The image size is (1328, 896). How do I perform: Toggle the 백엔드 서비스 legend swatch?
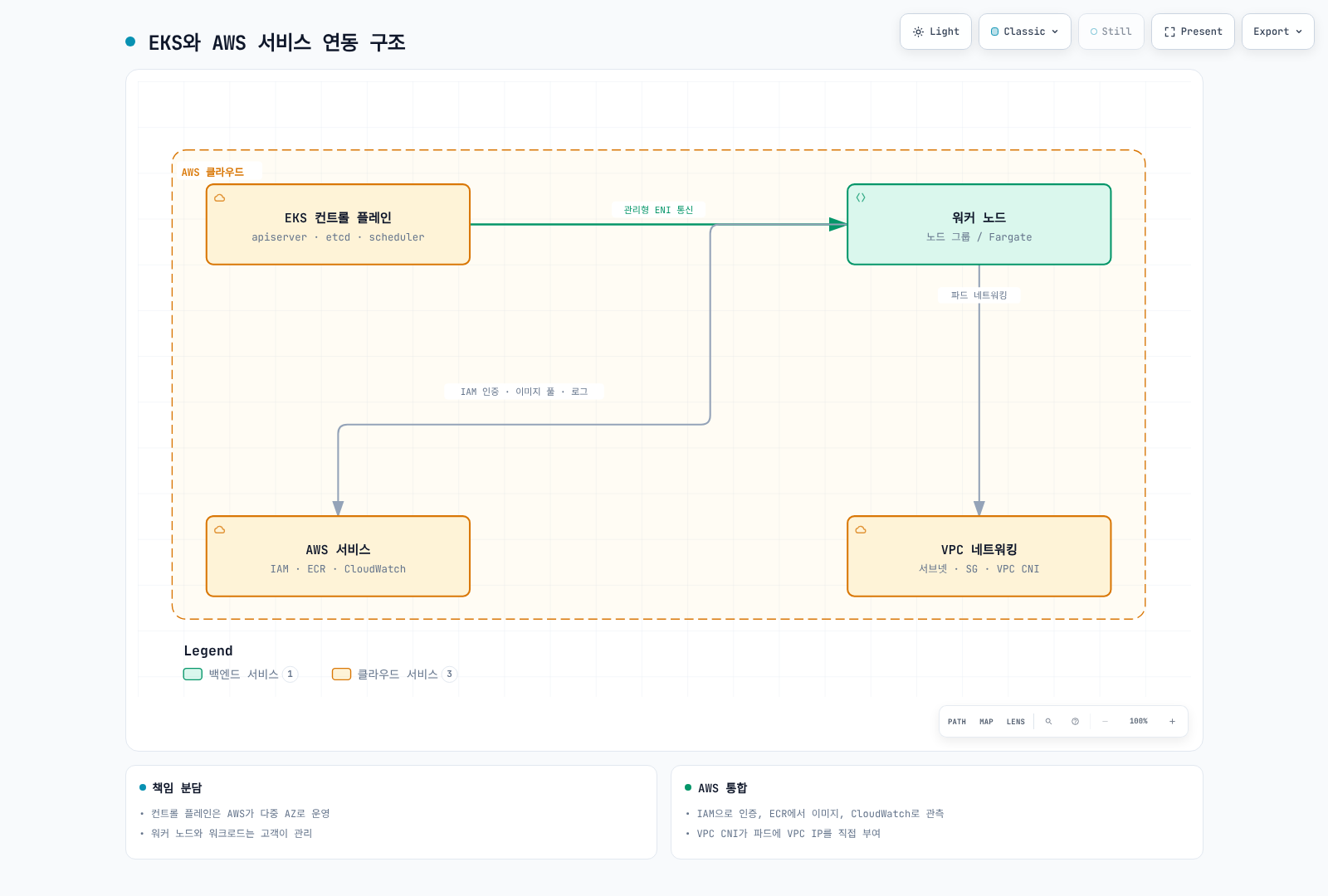[x=193, y=674]
